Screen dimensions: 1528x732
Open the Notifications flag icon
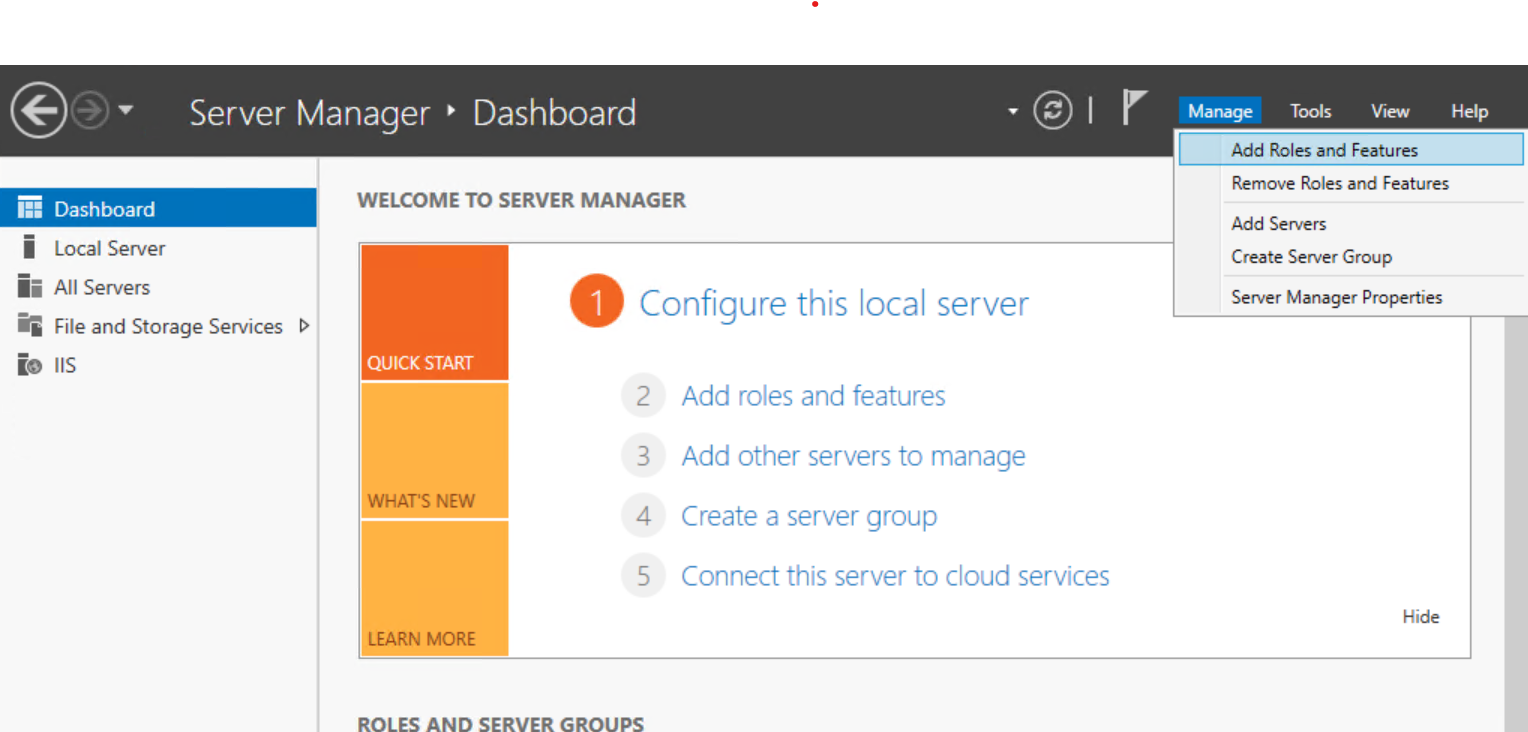(x=1133, y=108)
